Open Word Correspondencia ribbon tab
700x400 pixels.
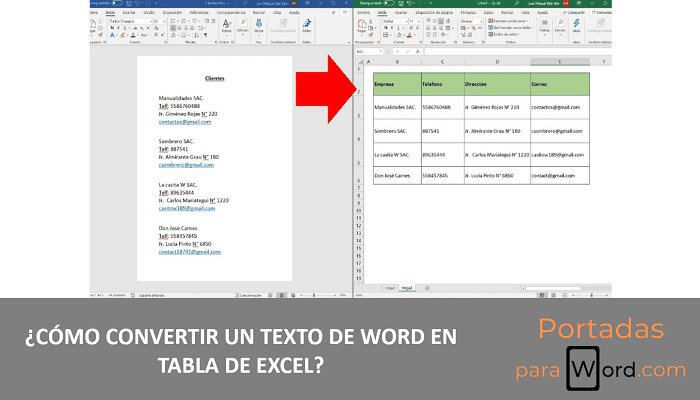[231, 12]
